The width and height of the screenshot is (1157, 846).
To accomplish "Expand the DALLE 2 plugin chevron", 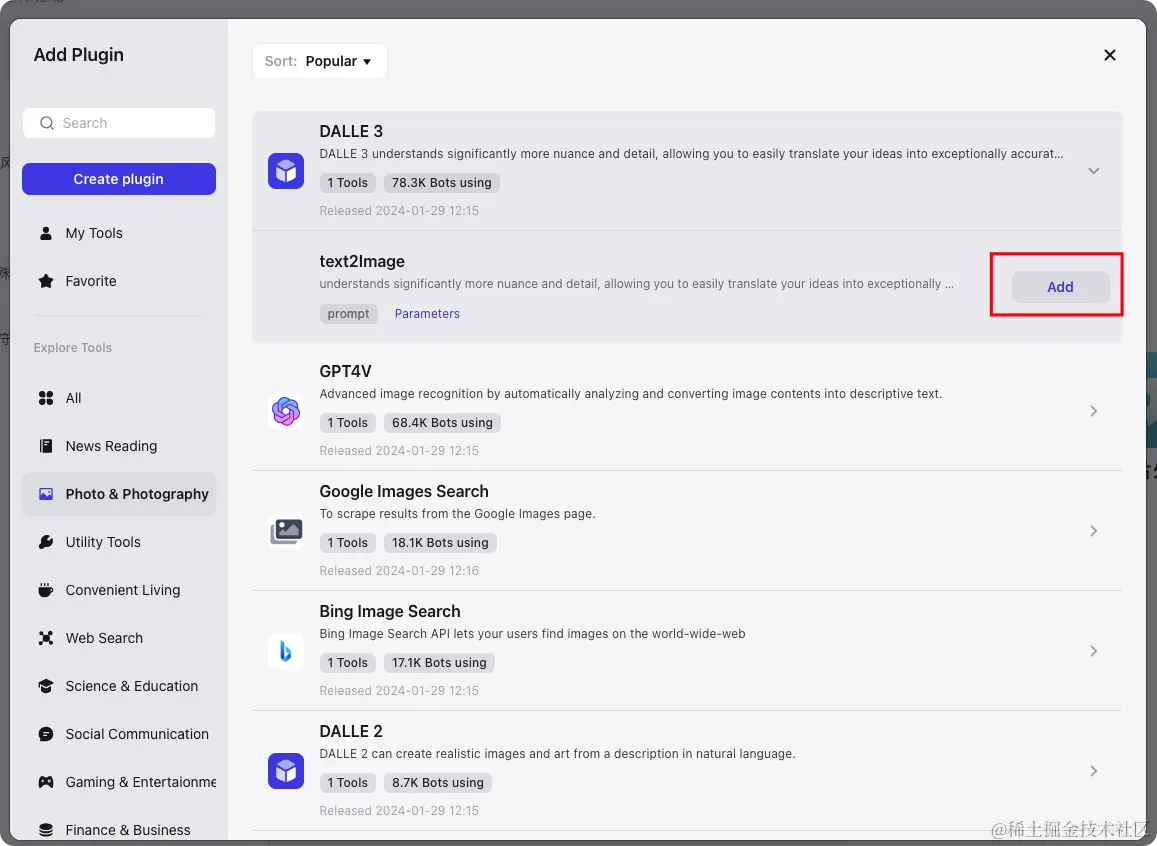I will tap(1094, 771).
